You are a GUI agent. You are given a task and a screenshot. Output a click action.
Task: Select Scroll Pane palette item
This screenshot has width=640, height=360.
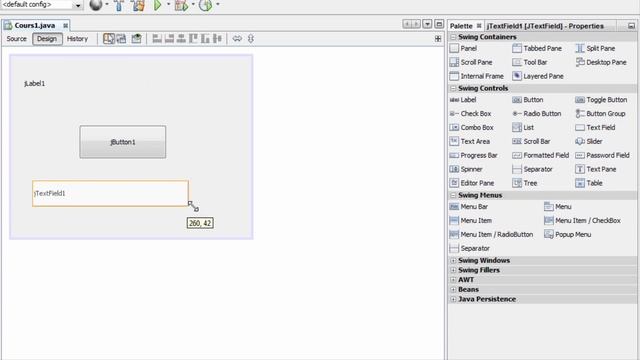coord(471,62)
